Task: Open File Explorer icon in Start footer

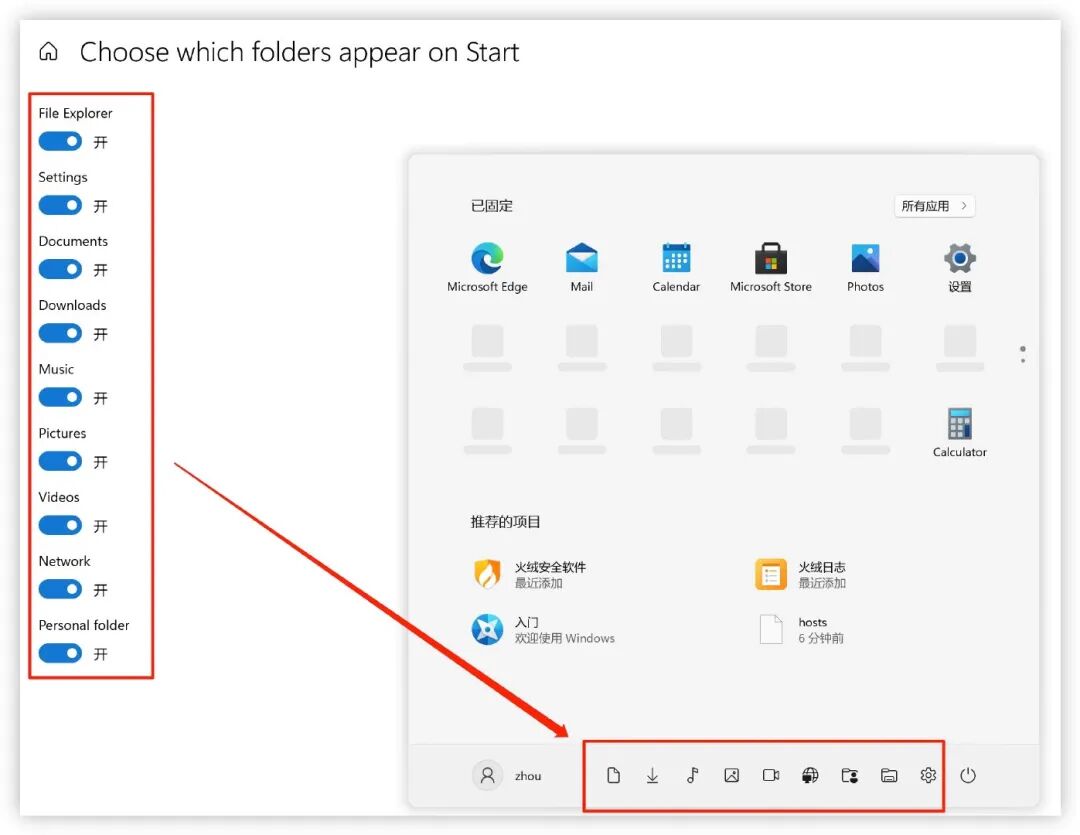Action: 889,776
